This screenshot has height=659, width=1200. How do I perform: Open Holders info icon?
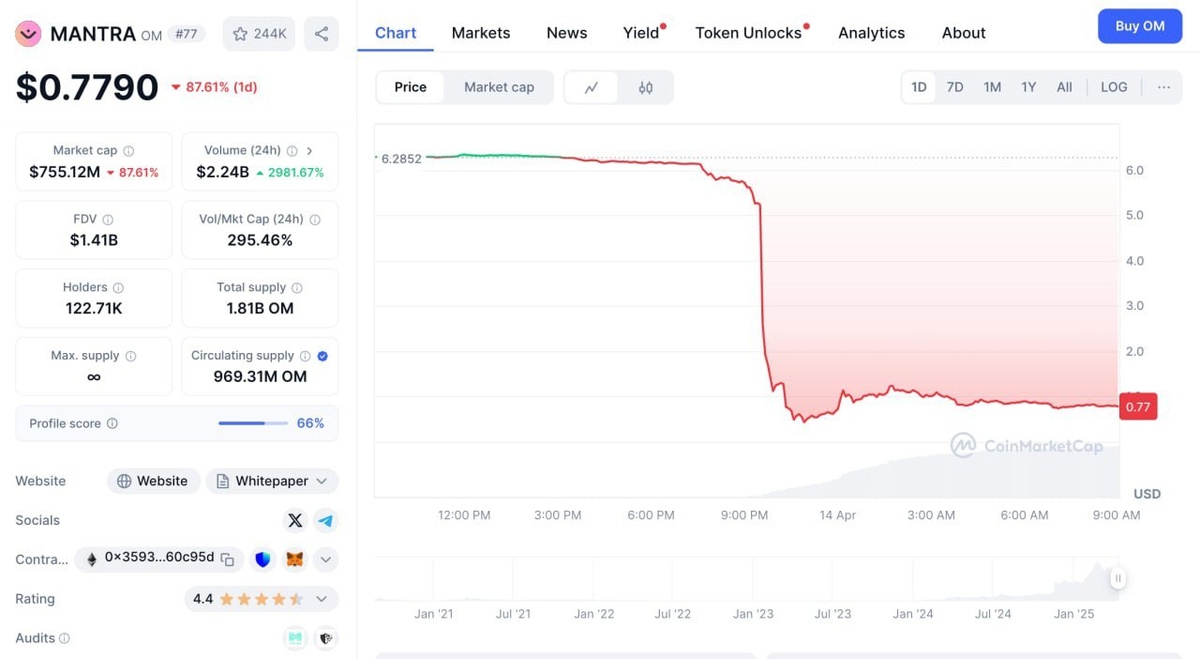click(x=118, y=288)
